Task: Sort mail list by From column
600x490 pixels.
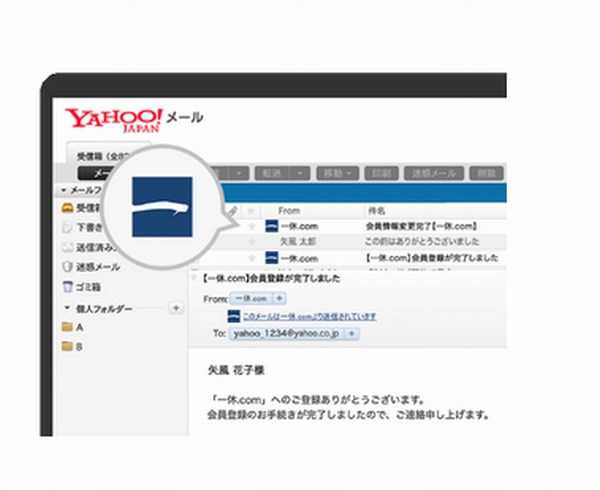Action: (289, 211)
